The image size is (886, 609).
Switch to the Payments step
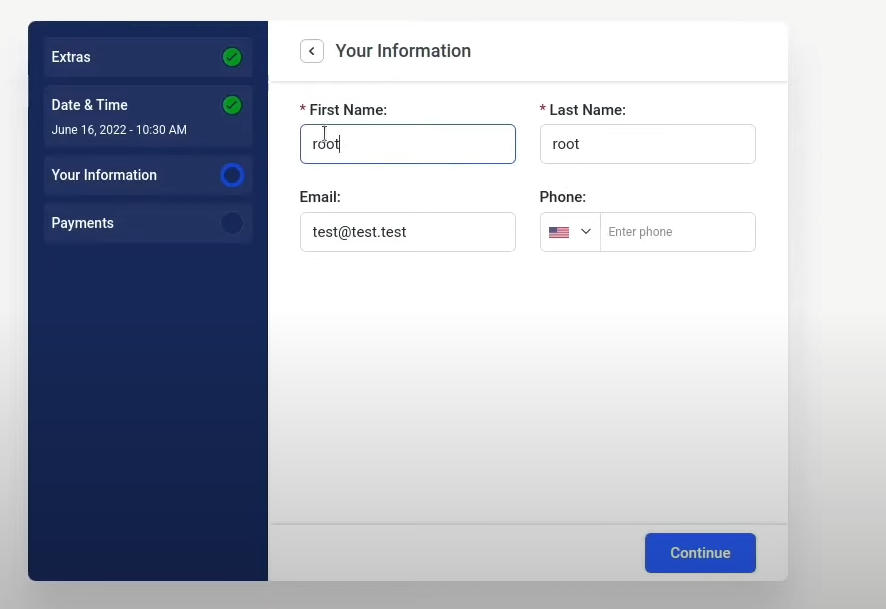coord(130,223)
